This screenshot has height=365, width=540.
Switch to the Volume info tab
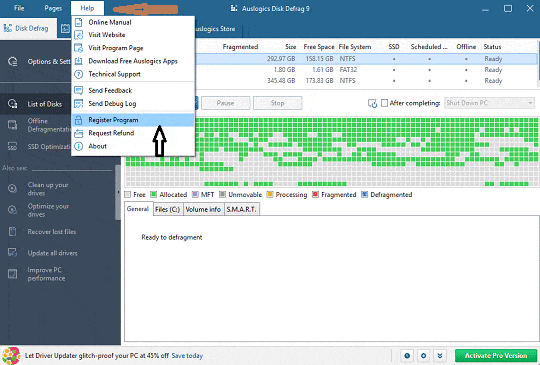[204, 209]
